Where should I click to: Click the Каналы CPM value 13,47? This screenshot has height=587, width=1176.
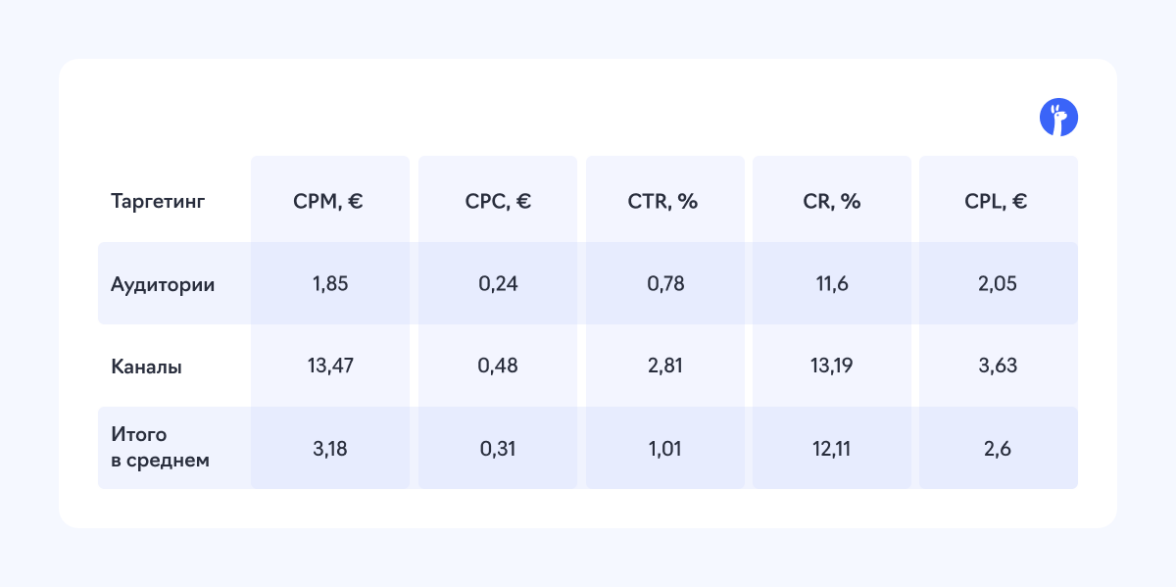pos(330,366)
